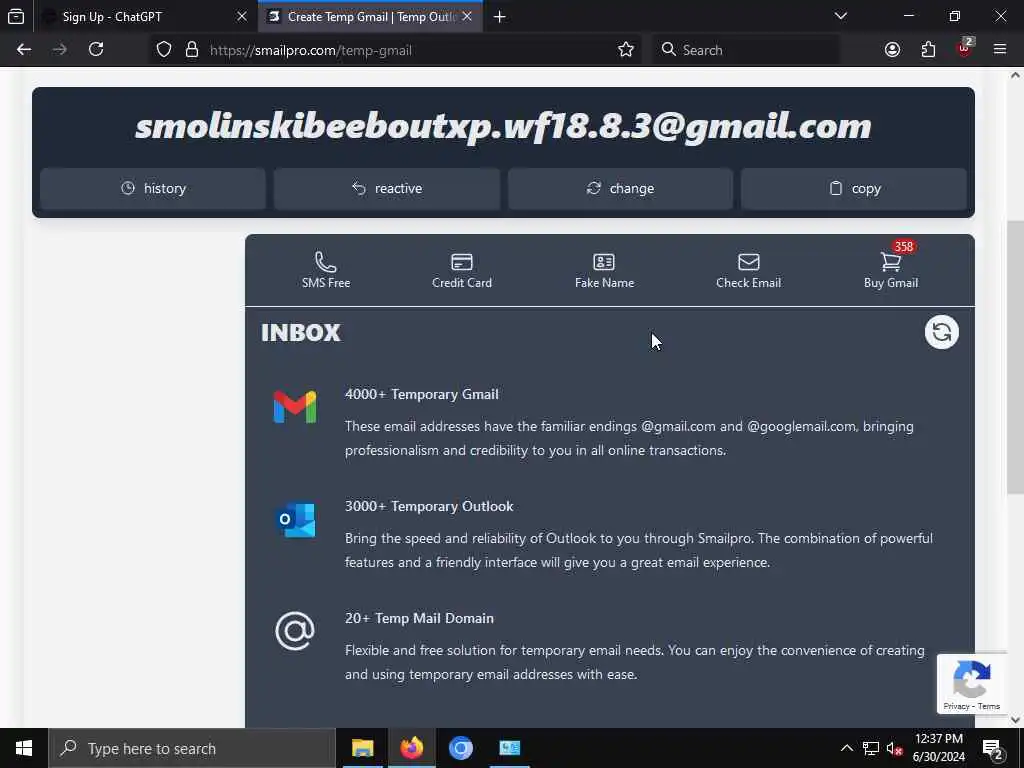View site security lock info
Image resolution: width=1024 pixels, height=768 pixels.
pos(192,50)
